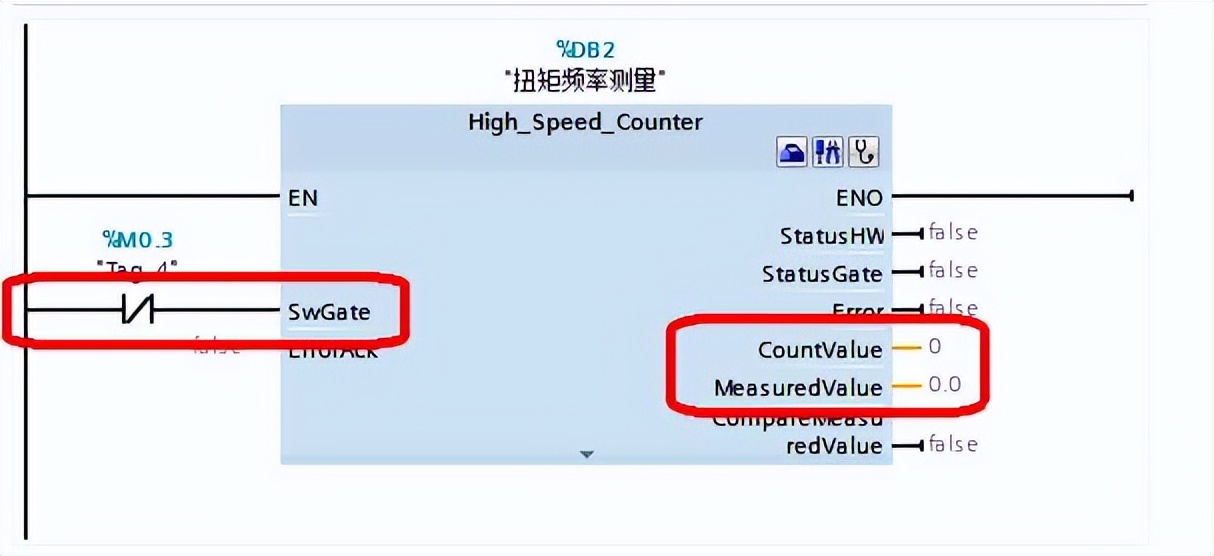Open the diagnostics stethoscope icon
The width and height of the screenshot is (1214, 556).
[863, 153]
